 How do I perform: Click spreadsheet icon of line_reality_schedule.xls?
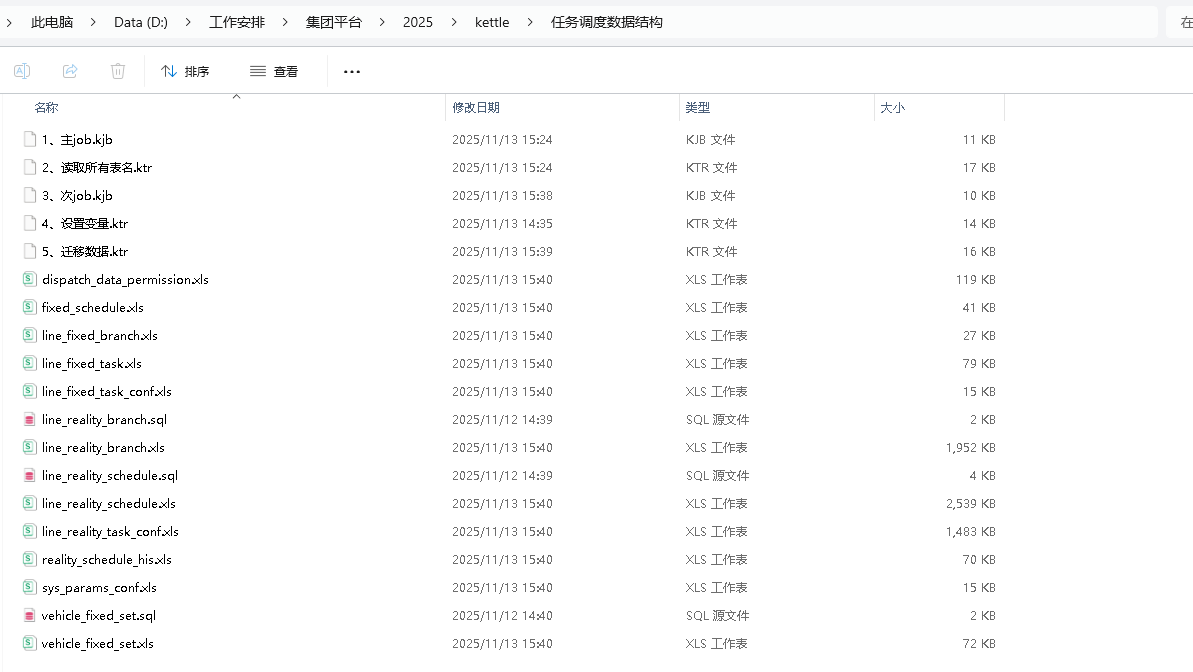29,503
